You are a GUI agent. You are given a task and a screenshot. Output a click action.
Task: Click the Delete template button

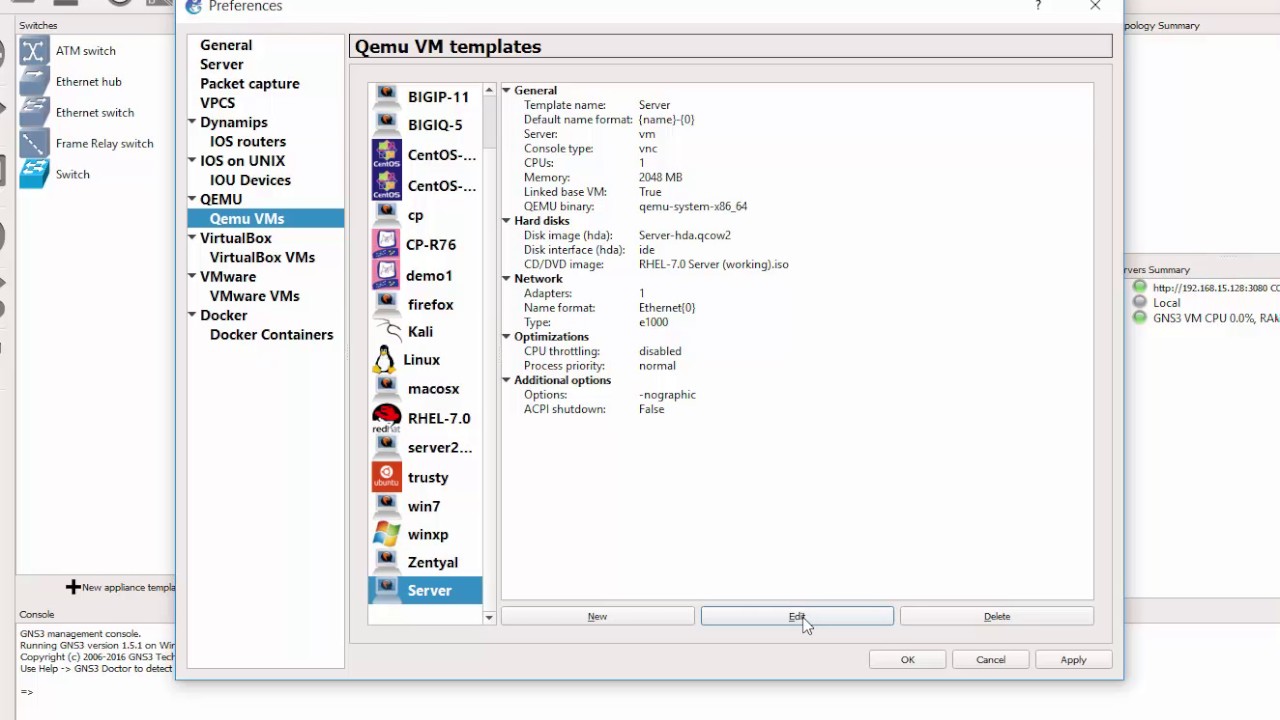pos(997,617)
